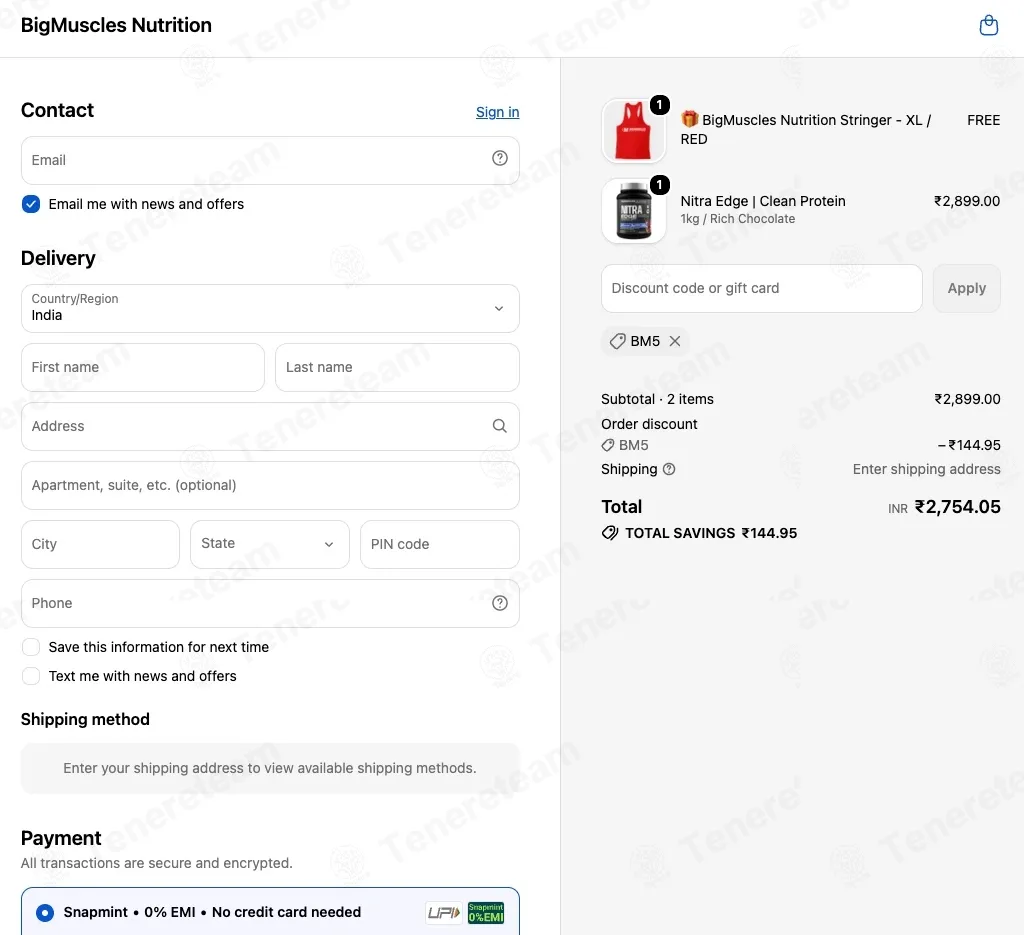This screenshot has height=935, width=1024.
Task: Click the gift box icon beside Stringer
Action: click(x=690, y=119)
